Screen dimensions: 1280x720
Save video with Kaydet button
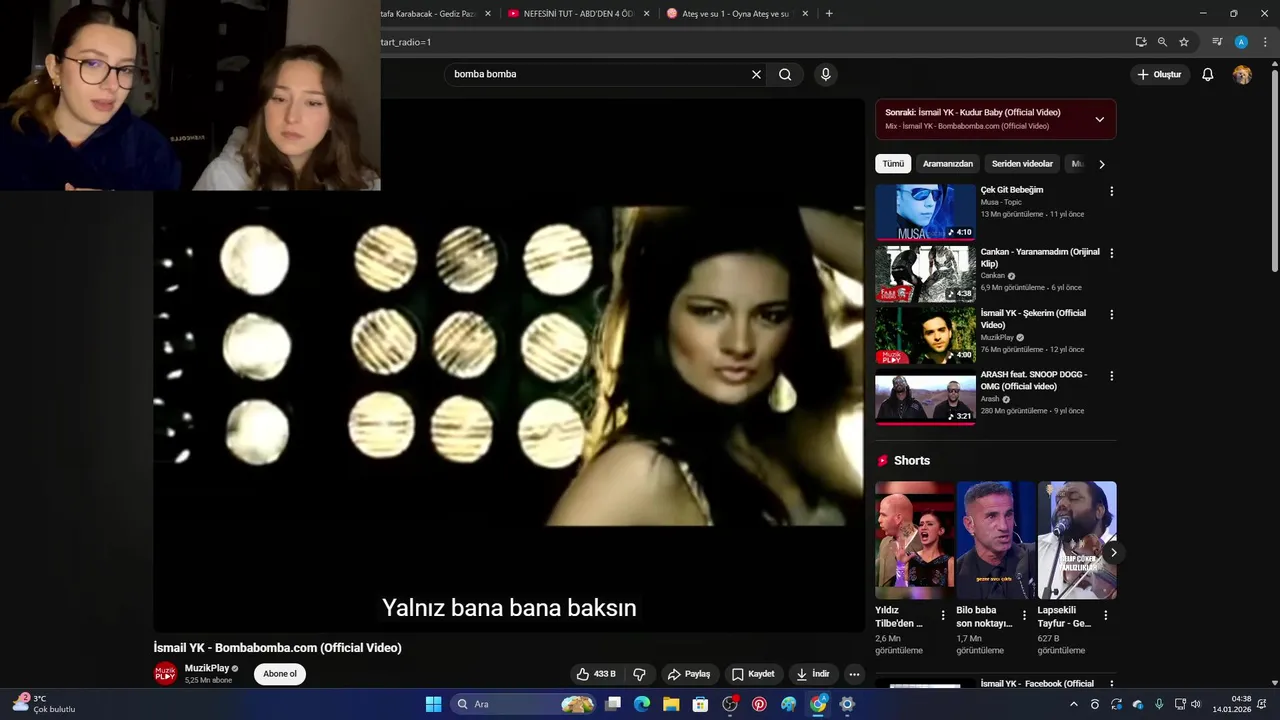753,674
